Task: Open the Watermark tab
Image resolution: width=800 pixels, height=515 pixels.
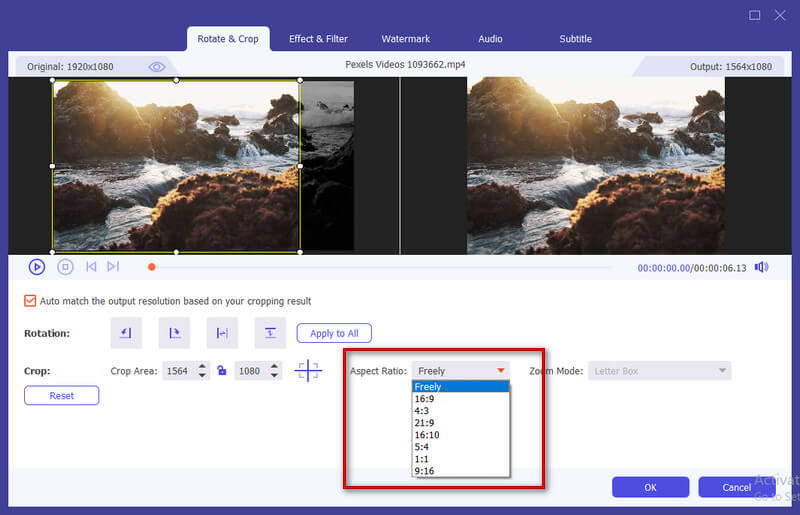Action: (x=406, y=39)
